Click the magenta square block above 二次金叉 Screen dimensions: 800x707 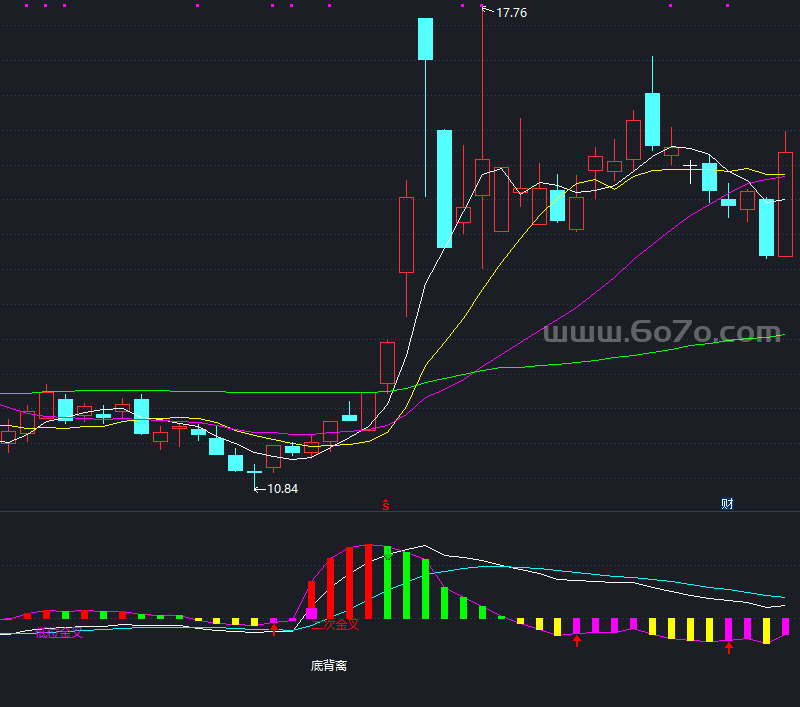tap(311, 613)
